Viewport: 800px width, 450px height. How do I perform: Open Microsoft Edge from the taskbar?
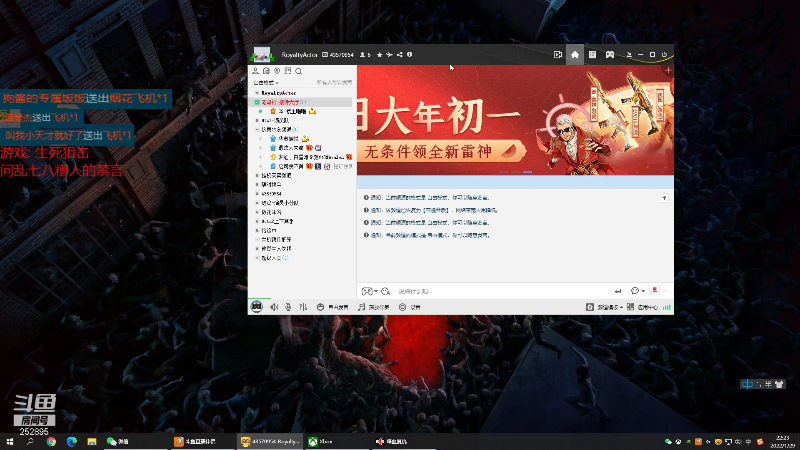click(x=71, y=441)
